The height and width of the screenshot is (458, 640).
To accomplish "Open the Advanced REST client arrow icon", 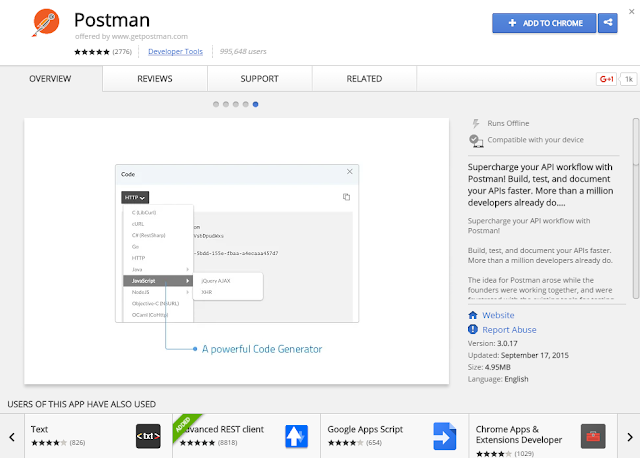I will click(x=296, y=436).
